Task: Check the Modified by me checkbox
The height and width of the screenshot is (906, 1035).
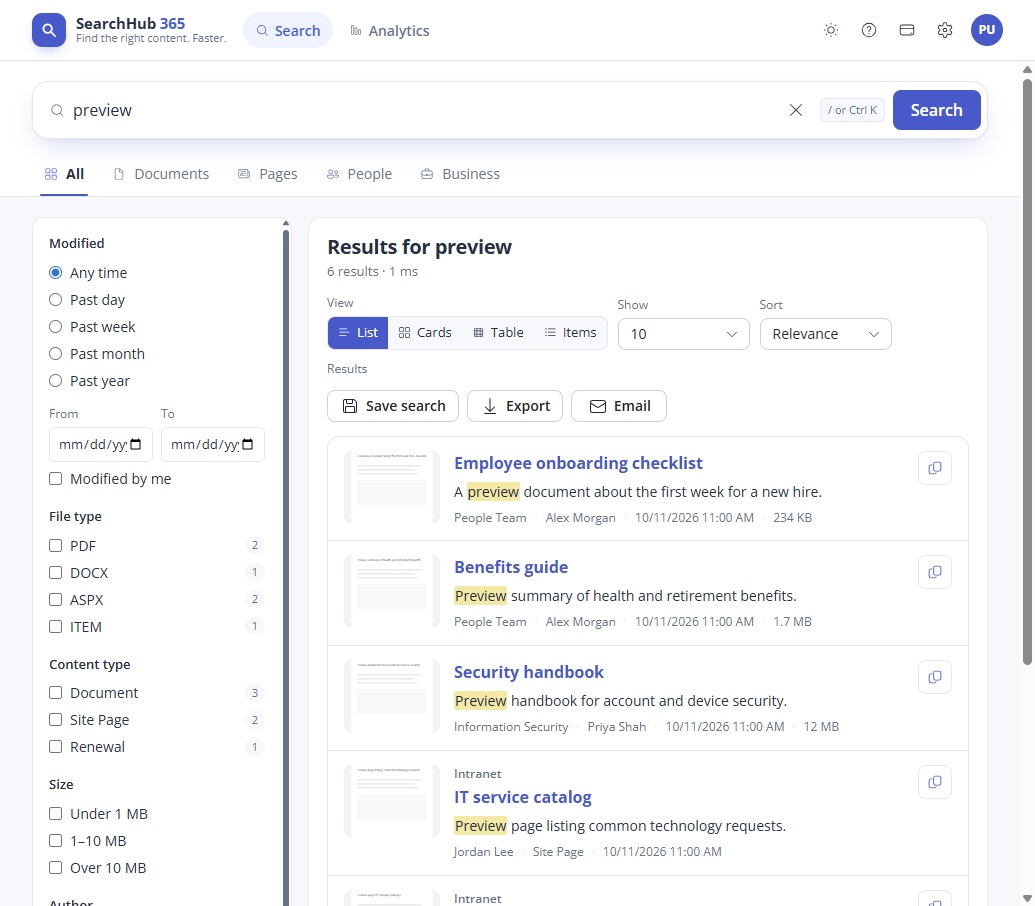Action: coord(55,478)
